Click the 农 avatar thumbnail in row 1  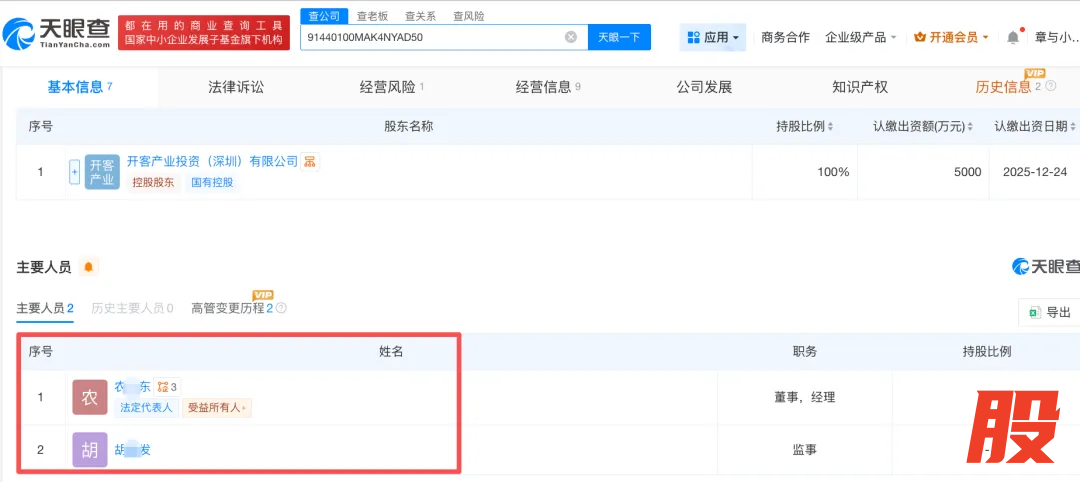(89, 397)
